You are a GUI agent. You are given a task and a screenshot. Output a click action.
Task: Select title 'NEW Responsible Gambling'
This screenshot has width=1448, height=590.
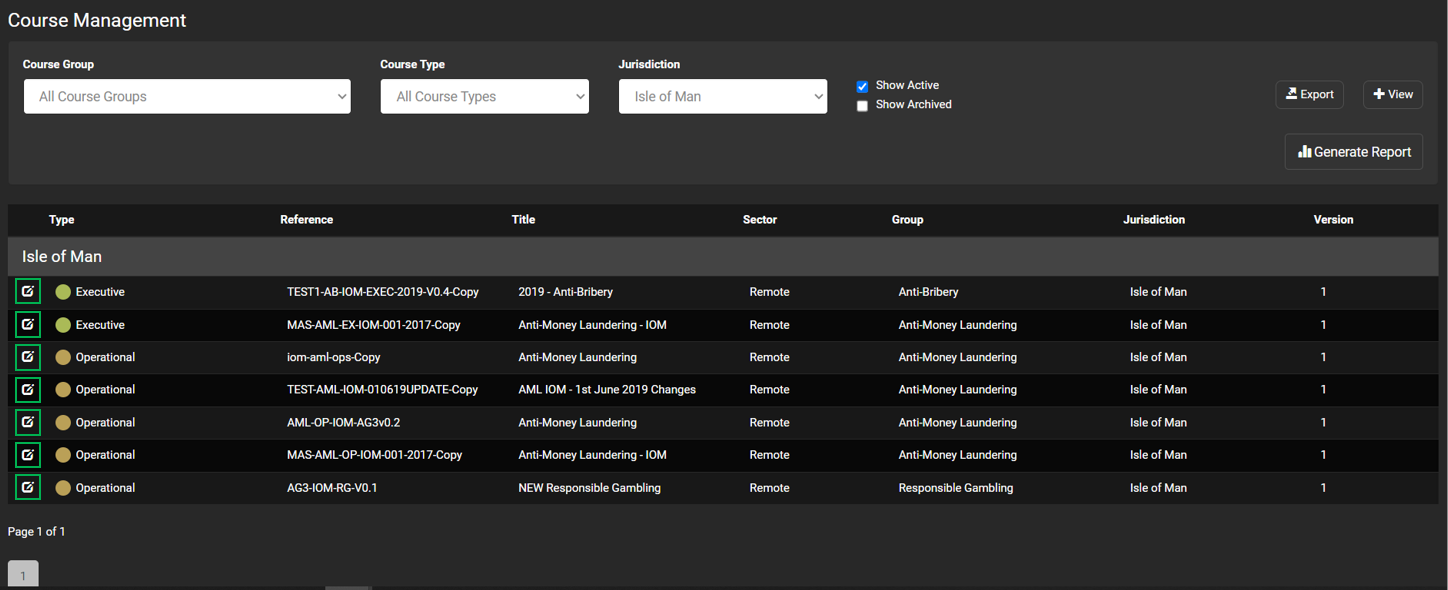coord(589,488)
